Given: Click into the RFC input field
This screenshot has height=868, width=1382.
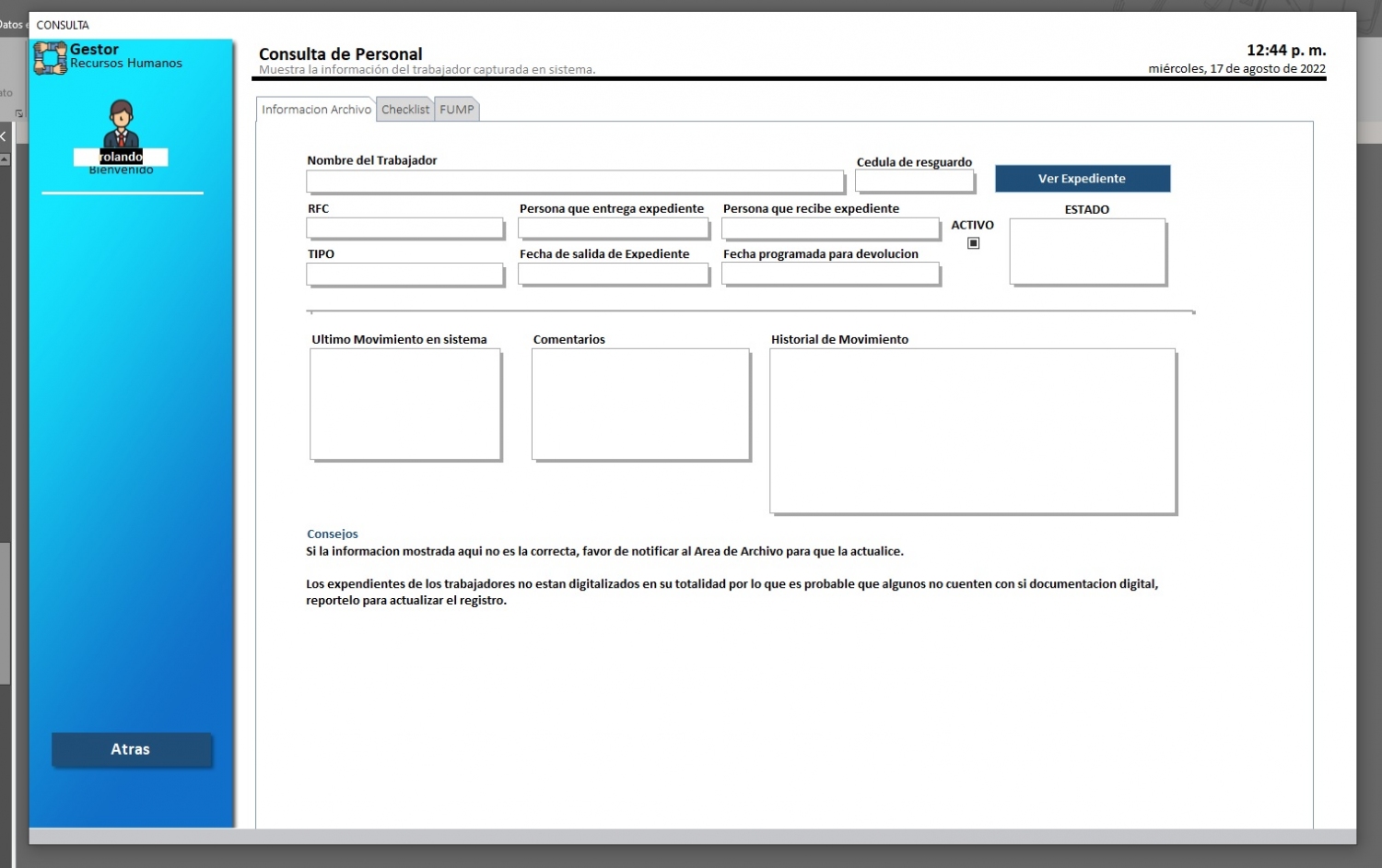Looking at the screenshot, I should (x=404, y=228).
